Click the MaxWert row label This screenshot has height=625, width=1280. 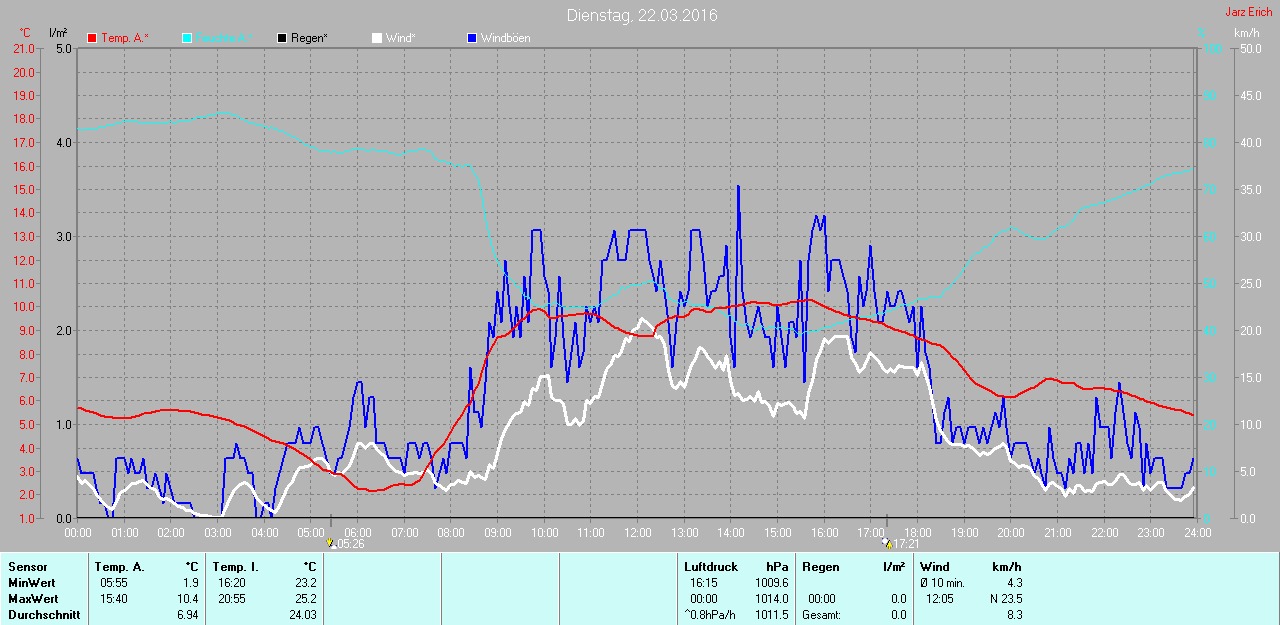tap(32, 599)
